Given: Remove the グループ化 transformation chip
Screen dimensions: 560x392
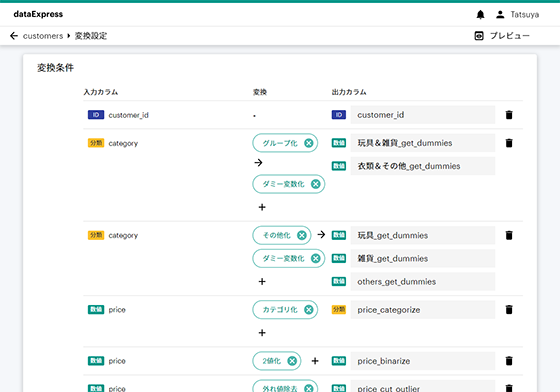Looking at the screenshot, I should (309, 143).
